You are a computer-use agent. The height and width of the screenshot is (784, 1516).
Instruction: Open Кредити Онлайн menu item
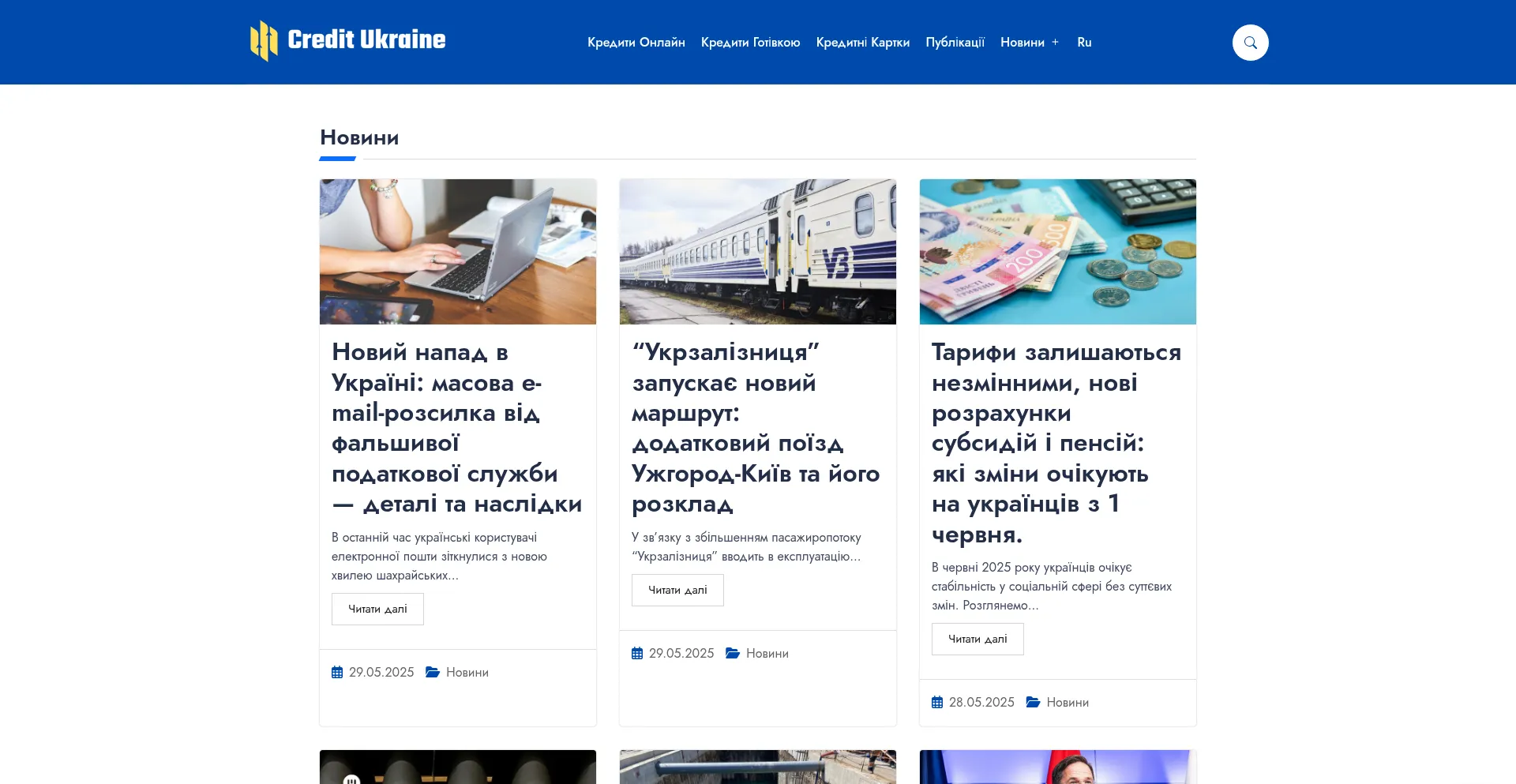[636, 43]
